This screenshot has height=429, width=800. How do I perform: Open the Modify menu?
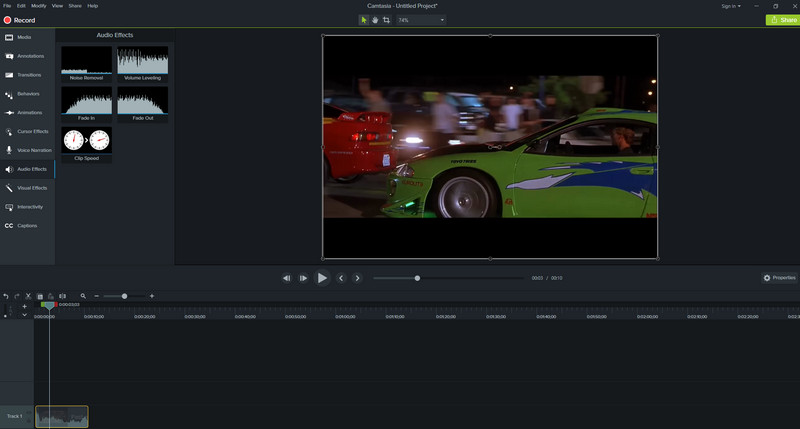(x=39, y=6)
